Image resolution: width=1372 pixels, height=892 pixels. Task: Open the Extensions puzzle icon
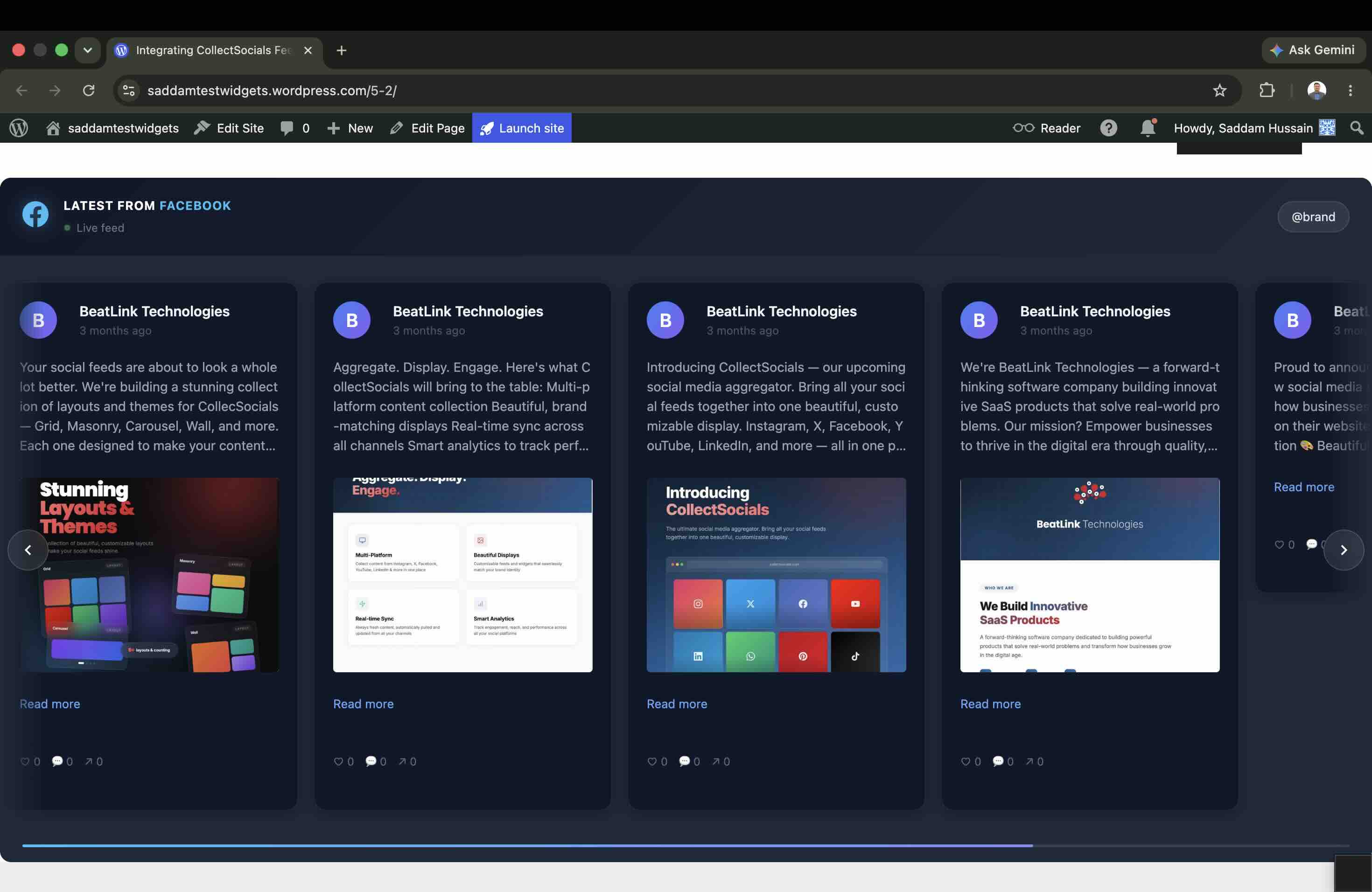coord(1267,91)
